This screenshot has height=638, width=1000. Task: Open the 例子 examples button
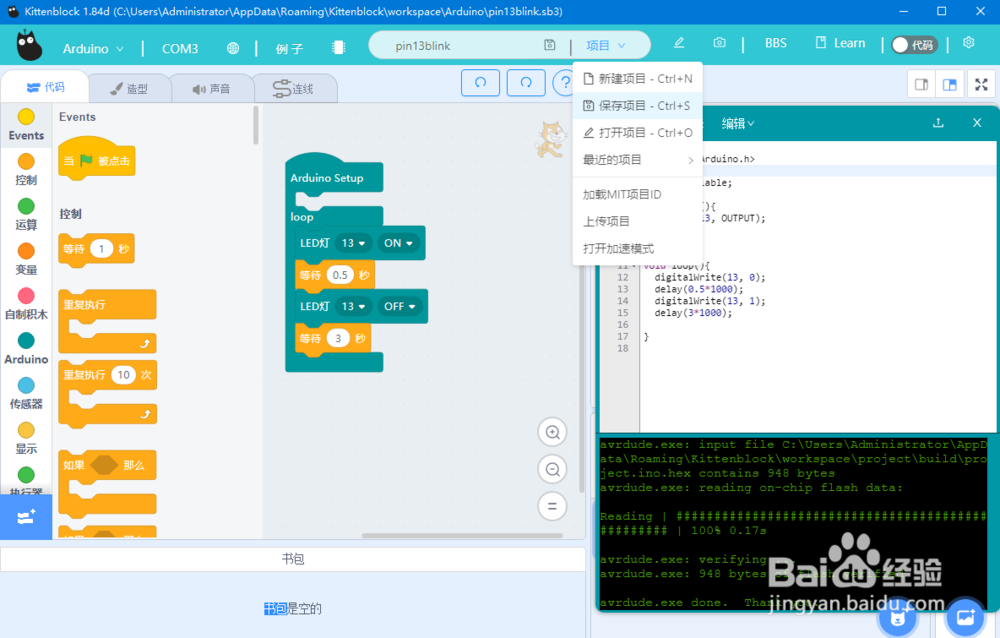(289, 48)
